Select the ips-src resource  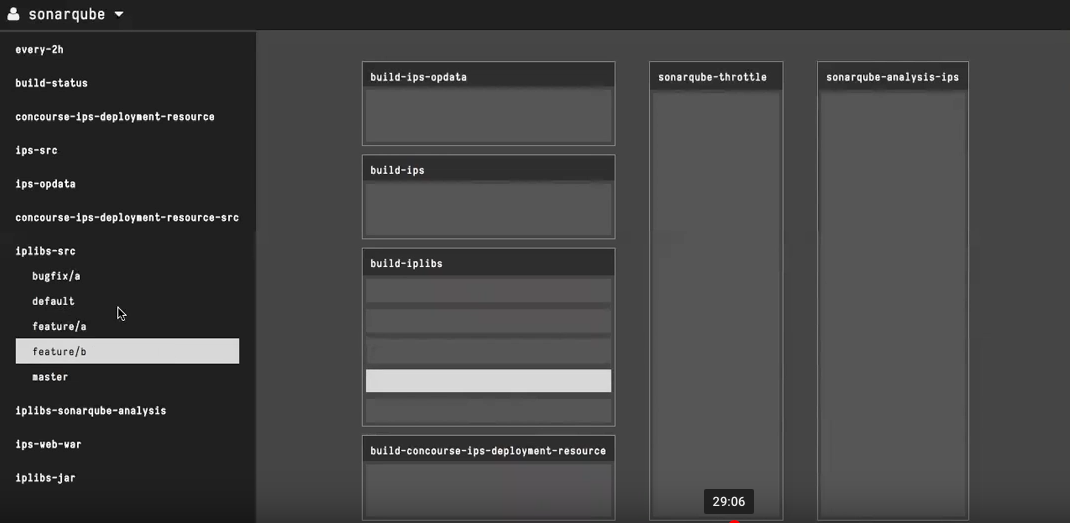click(37, 150)
